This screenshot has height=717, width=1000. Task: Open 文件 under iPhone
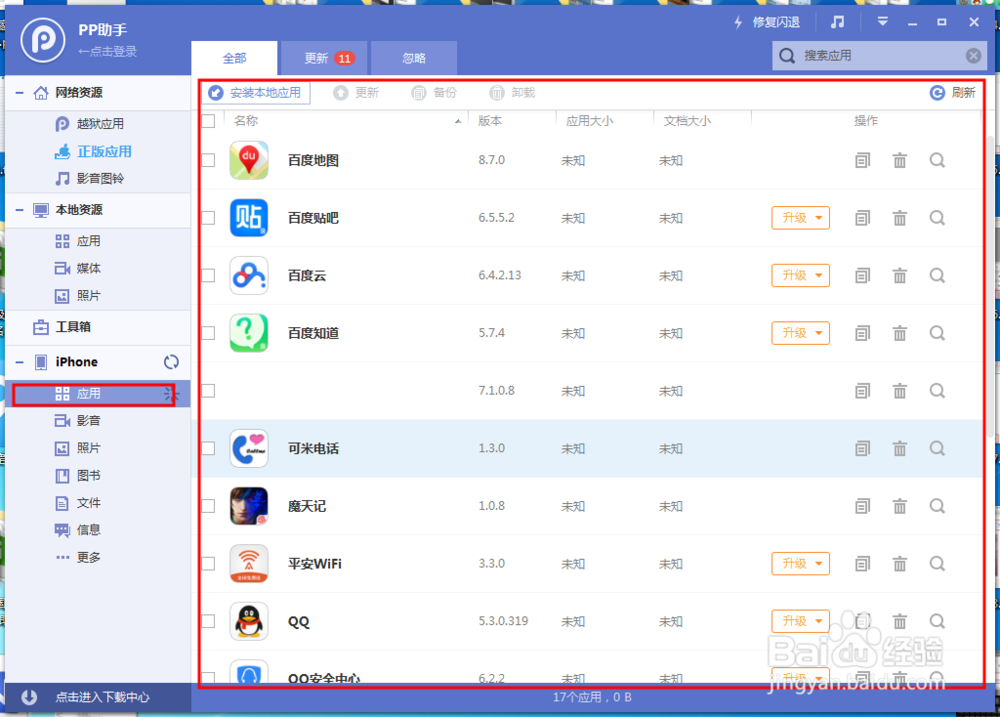[x=78, y=503]
